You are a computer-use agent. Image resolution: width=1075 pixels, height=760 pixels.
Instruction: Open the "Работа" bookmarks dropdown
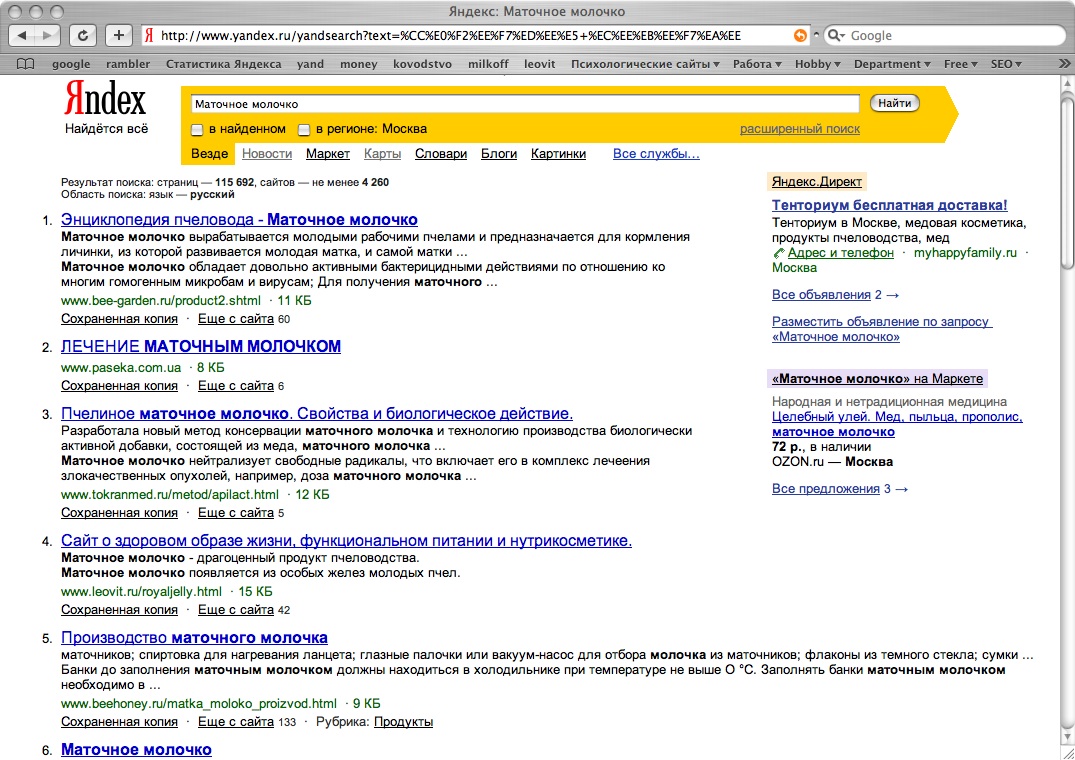[x=757, y=64]
